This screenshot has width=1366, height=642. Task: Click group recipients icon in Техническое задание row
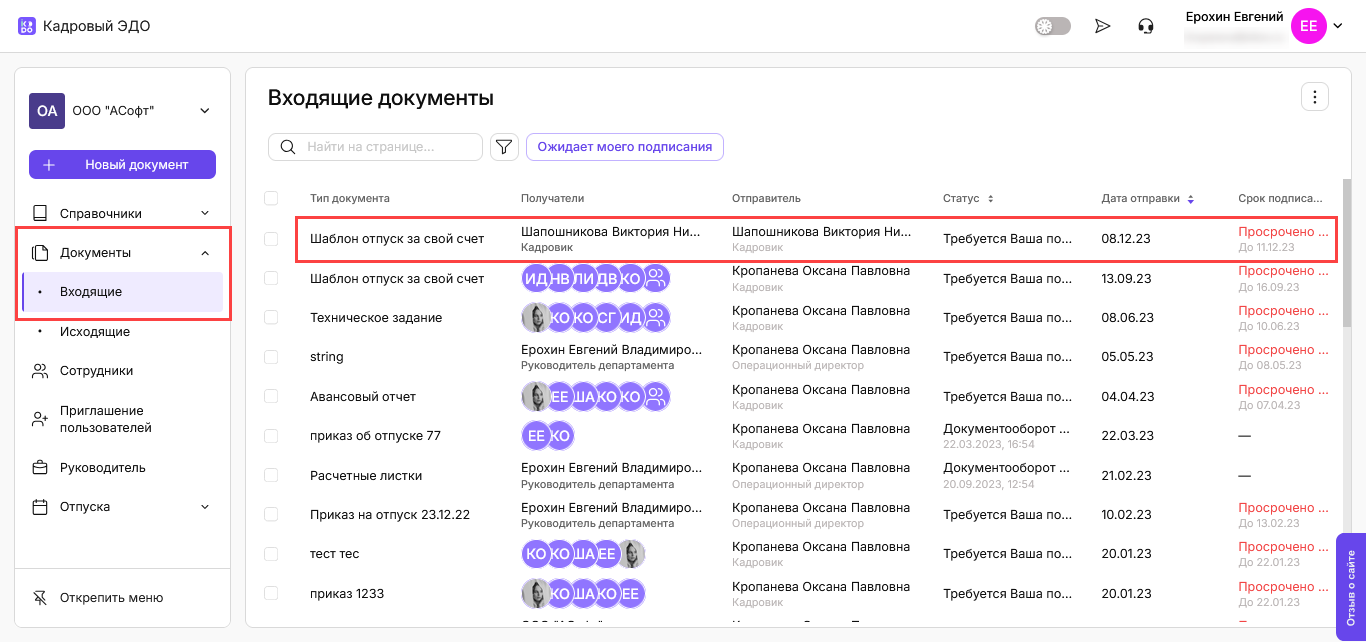click(656, 318)
